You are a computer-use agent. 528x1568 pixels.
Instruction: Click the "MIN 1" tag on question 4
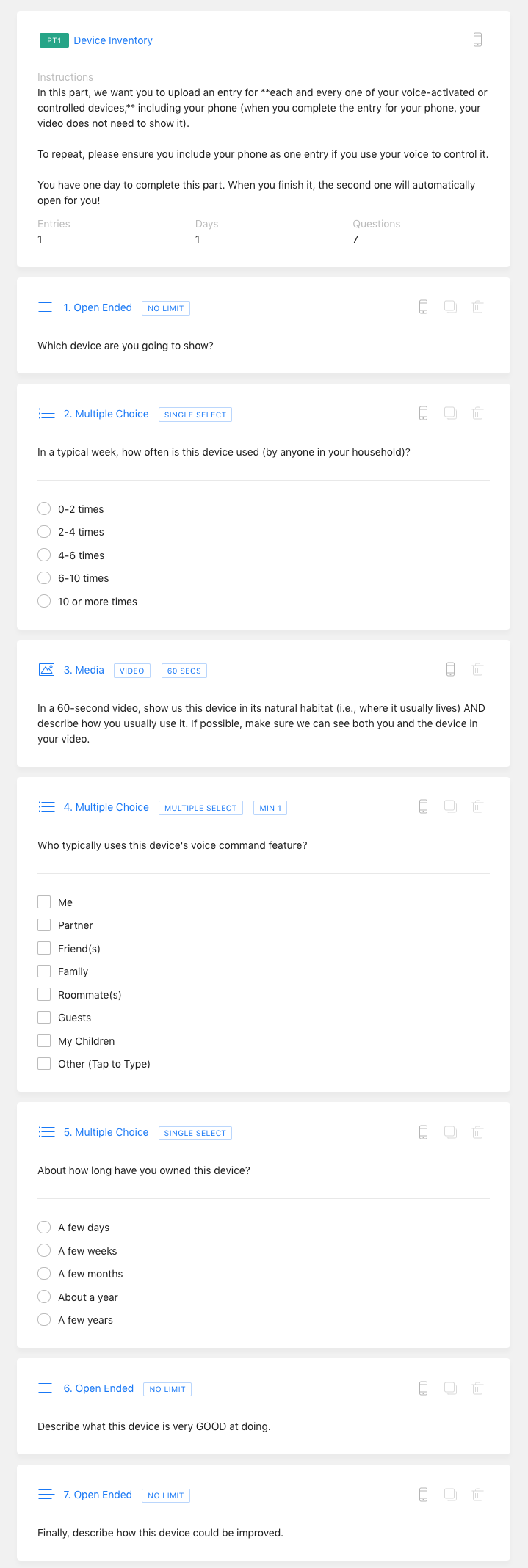[x=270, y=808]
